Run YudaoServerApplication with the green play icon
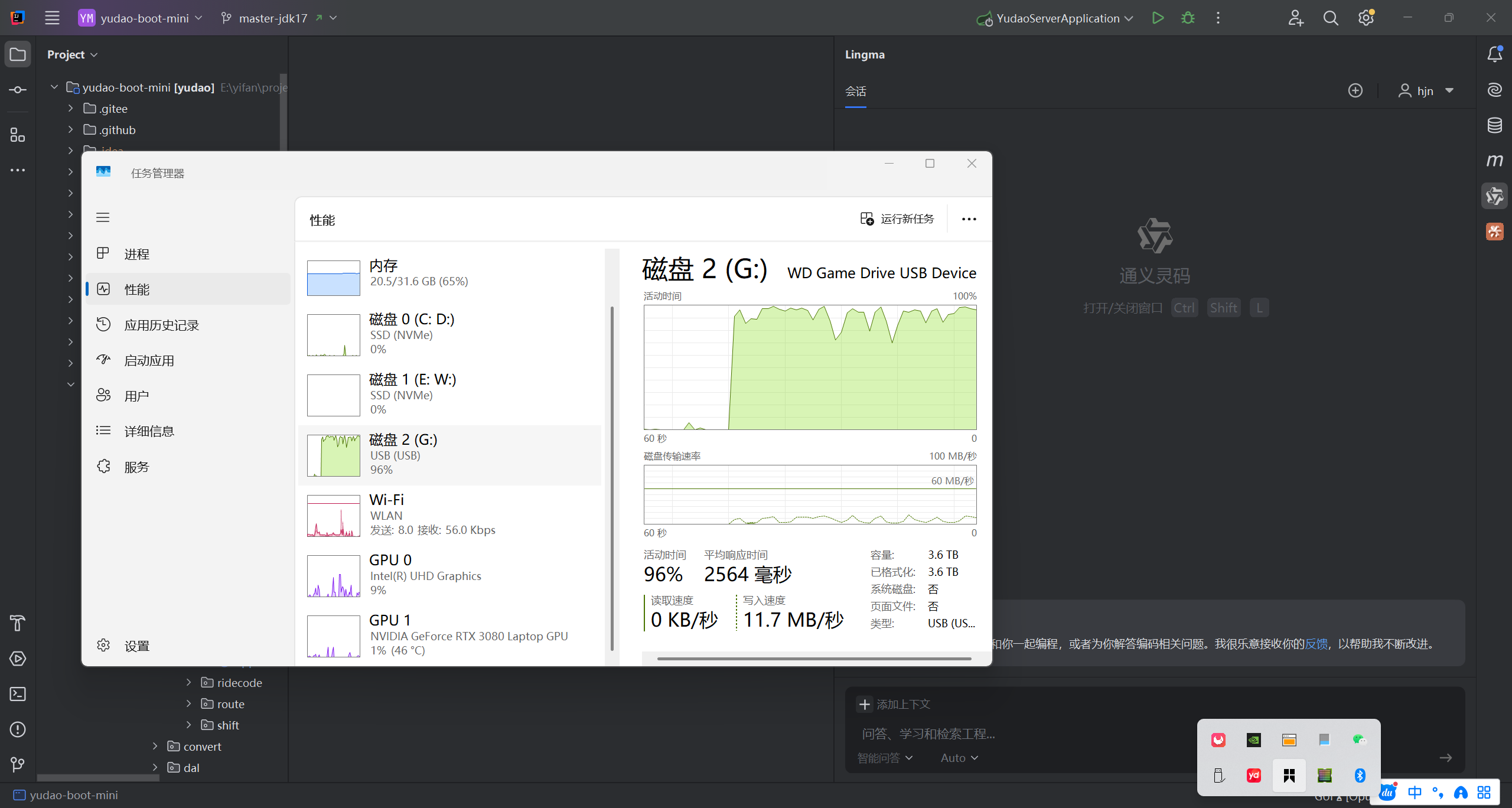This screenshot has height=808, width=1512. [x=1158, y=18]
